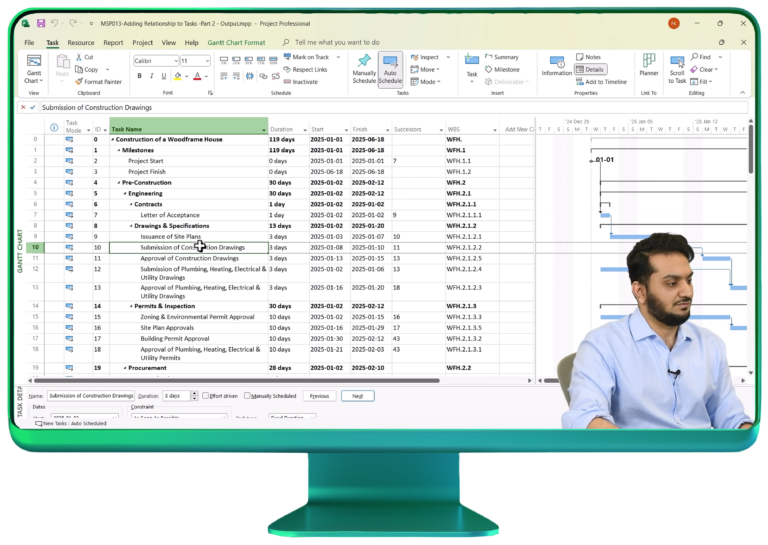Open the Gantt Chart Format tab
This screenshot has width=768, height=545.
point(236,43)
